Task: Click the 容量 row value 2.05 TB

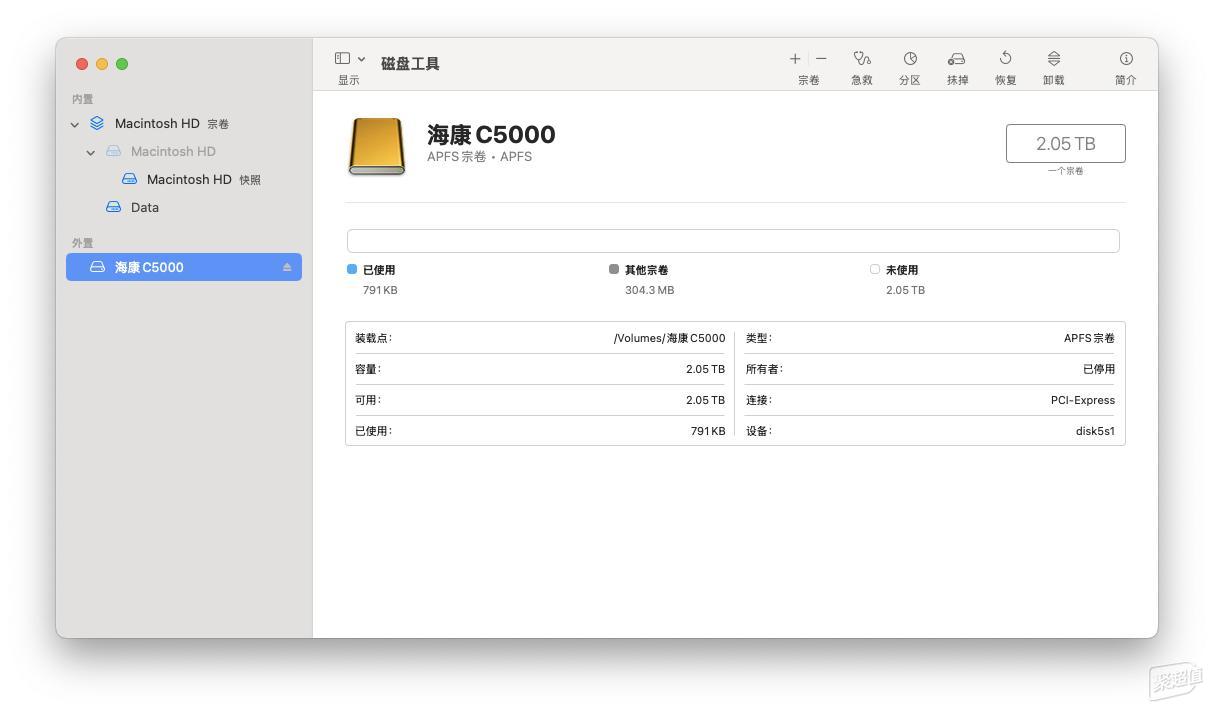Action: [705, 369]
